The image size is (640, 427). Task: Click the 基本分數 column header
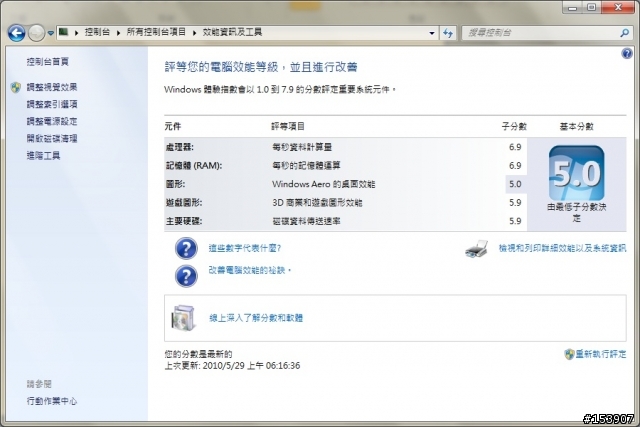[x=576, y=127]
